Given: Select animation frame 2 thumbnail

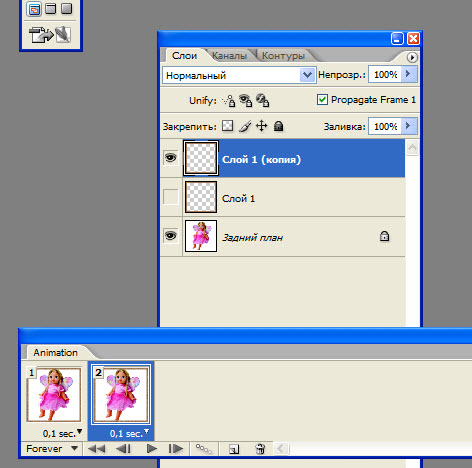Looking at the screenshot, I should click(121, 395).
